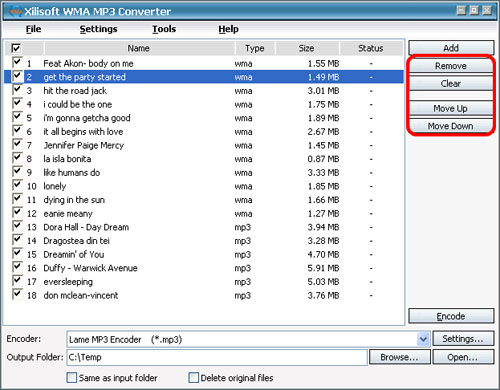The image size is (500, 390).
Task: Click the Remove button
Action: pos(451,66)
